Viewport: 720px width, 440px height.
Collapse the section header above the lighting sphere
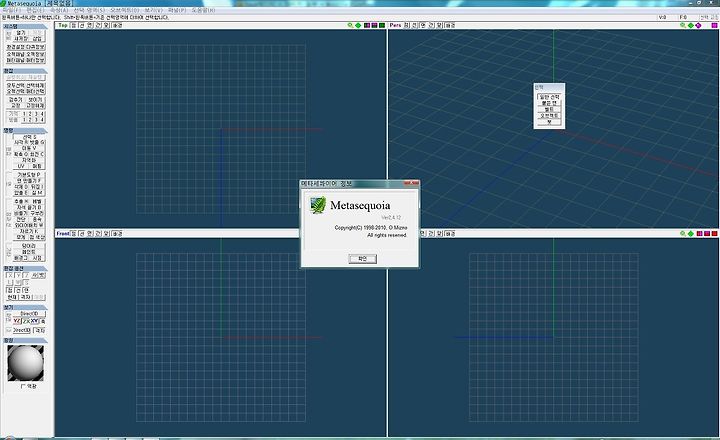tap(25, 340)
